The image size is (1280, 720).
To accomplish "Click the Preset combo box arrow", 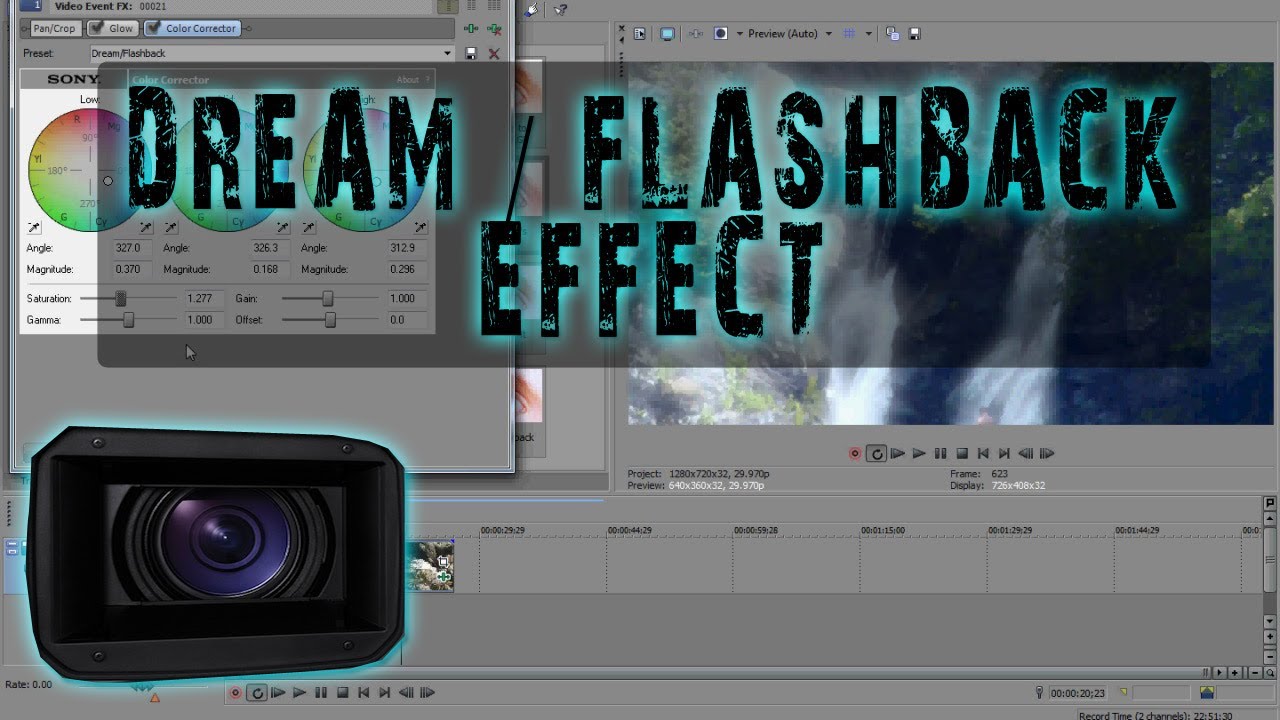I will 448,53.
